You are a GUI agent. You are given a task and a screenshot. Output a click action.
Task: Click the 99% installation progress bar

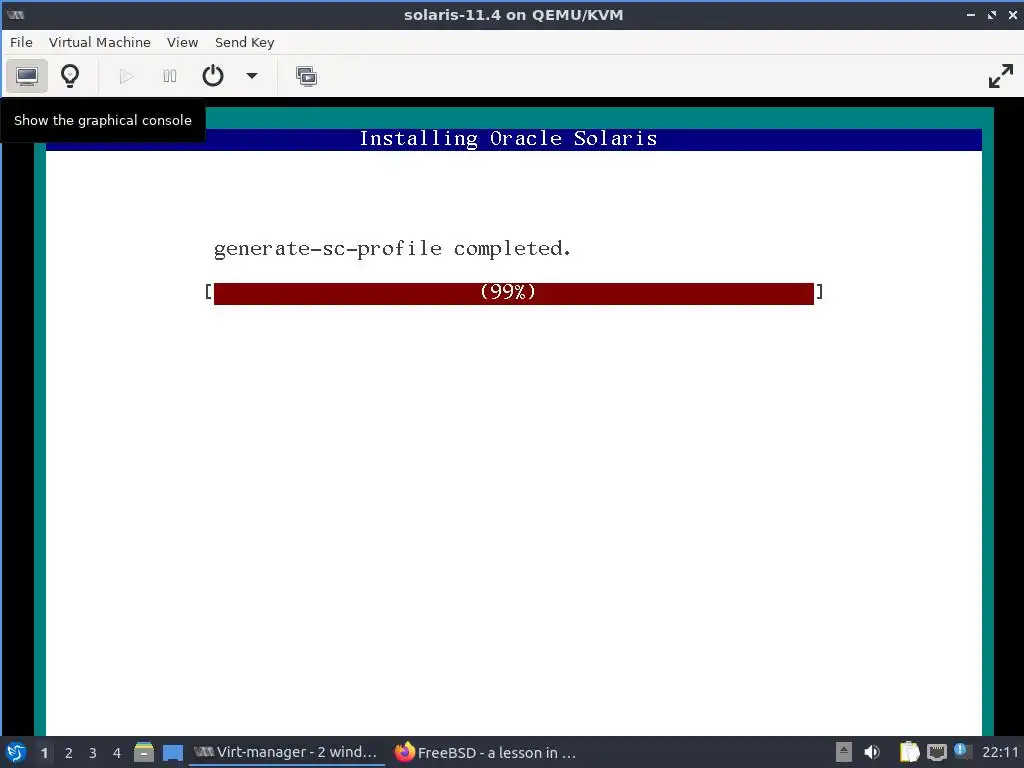pos(514,293)
